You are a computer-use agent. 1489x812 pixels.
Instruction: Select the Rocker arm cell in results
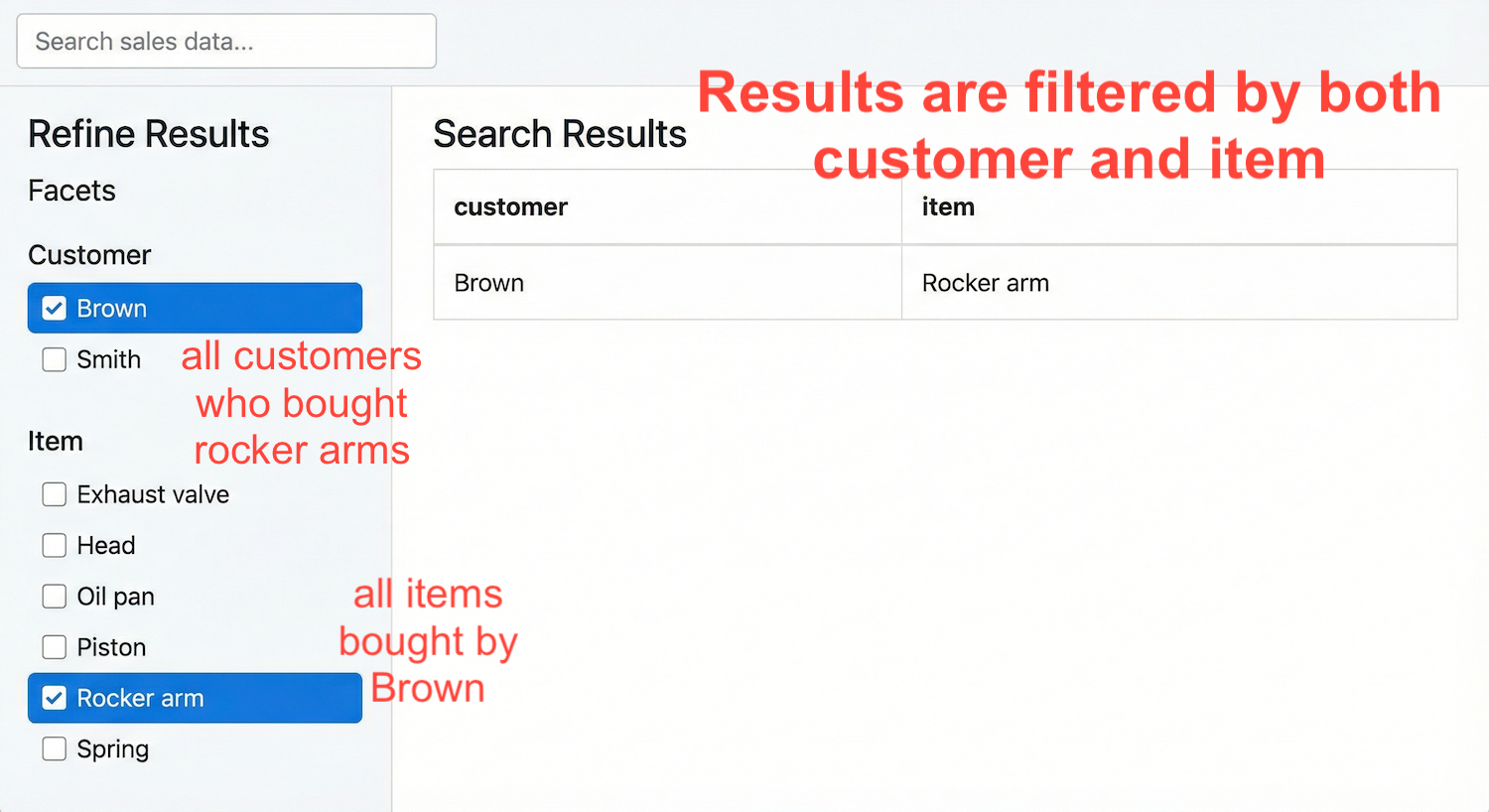click(x=985, y=283)
